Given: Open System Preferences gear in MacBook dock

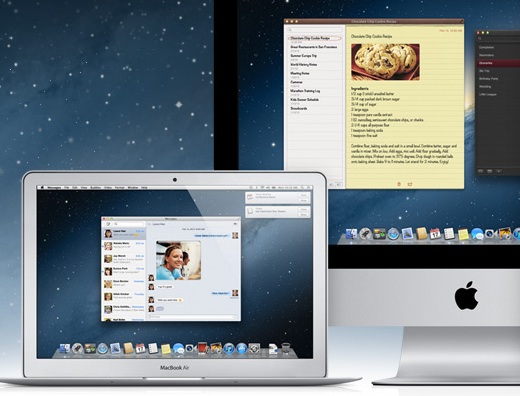Looking at the screenshot, I should click(x=254, y=349).
